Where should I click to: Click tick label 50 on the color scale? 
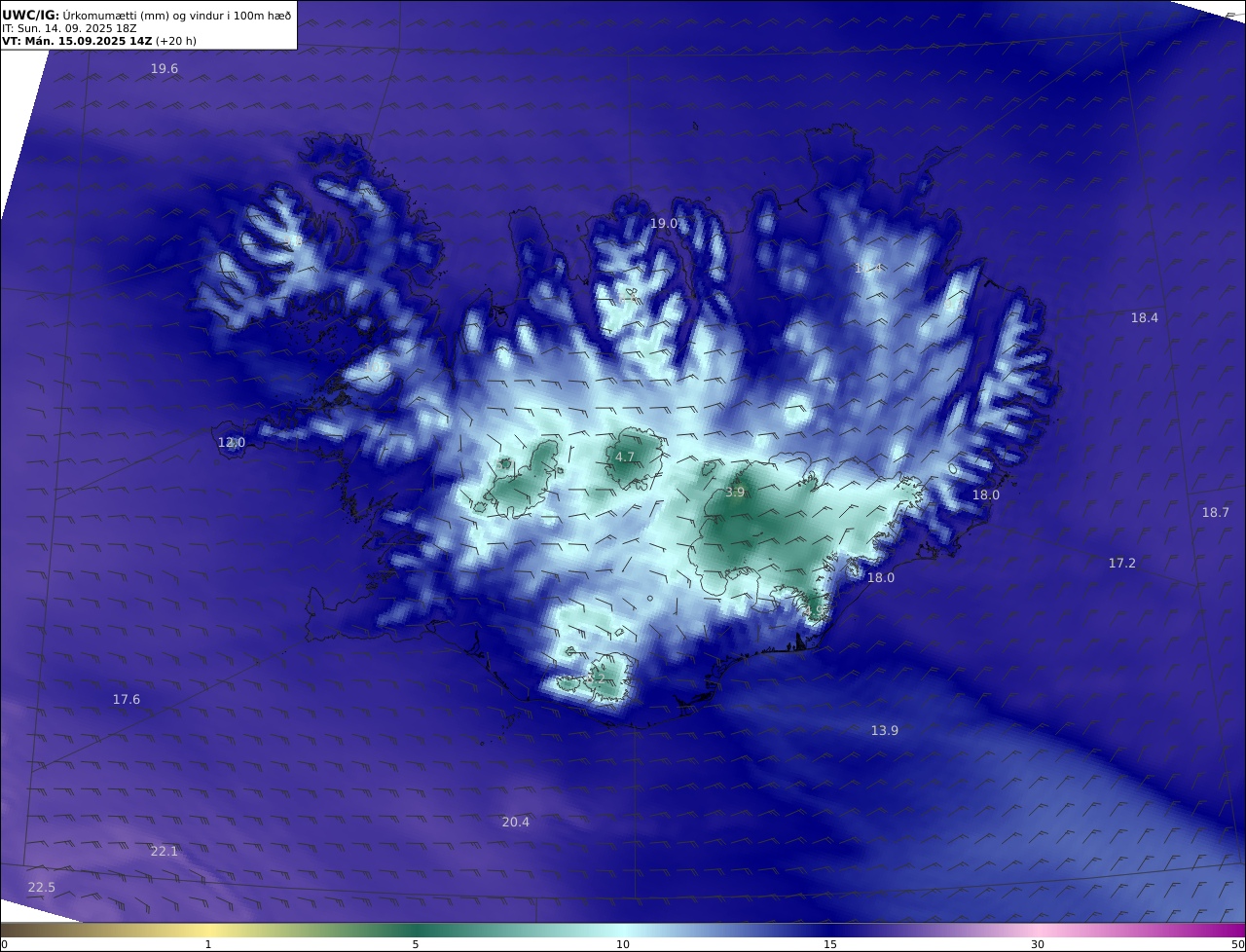[x=1237, y=945]
